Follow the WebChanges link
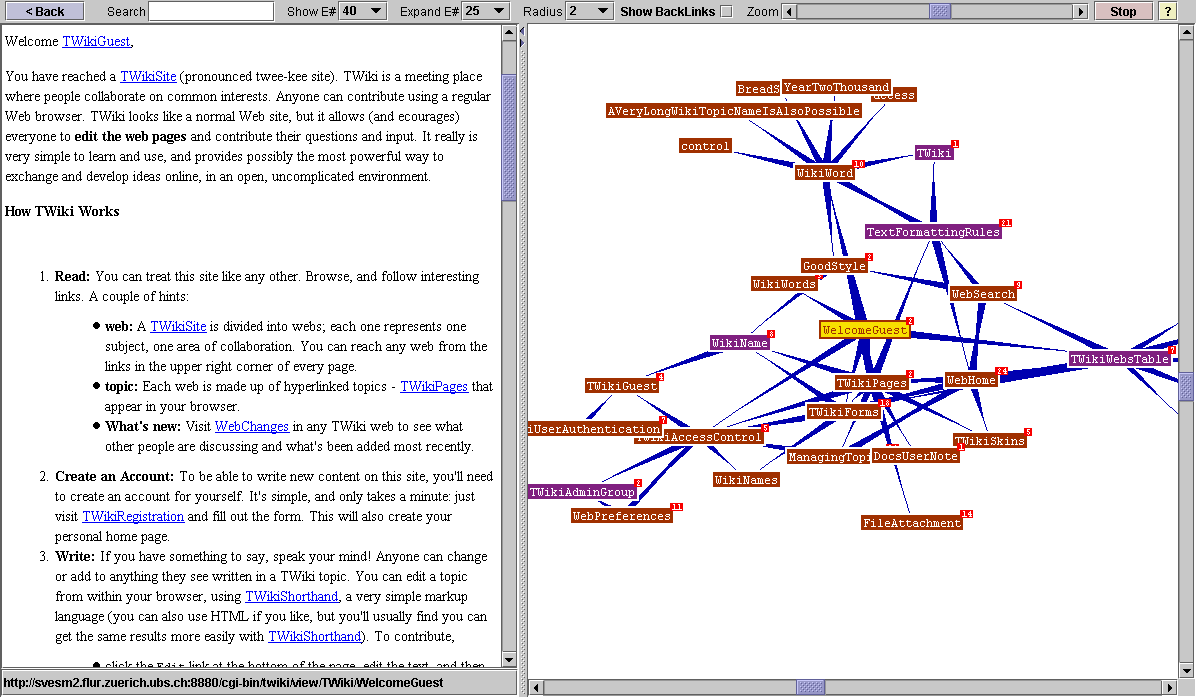The image size is (1196, 697). click(251, 426)
